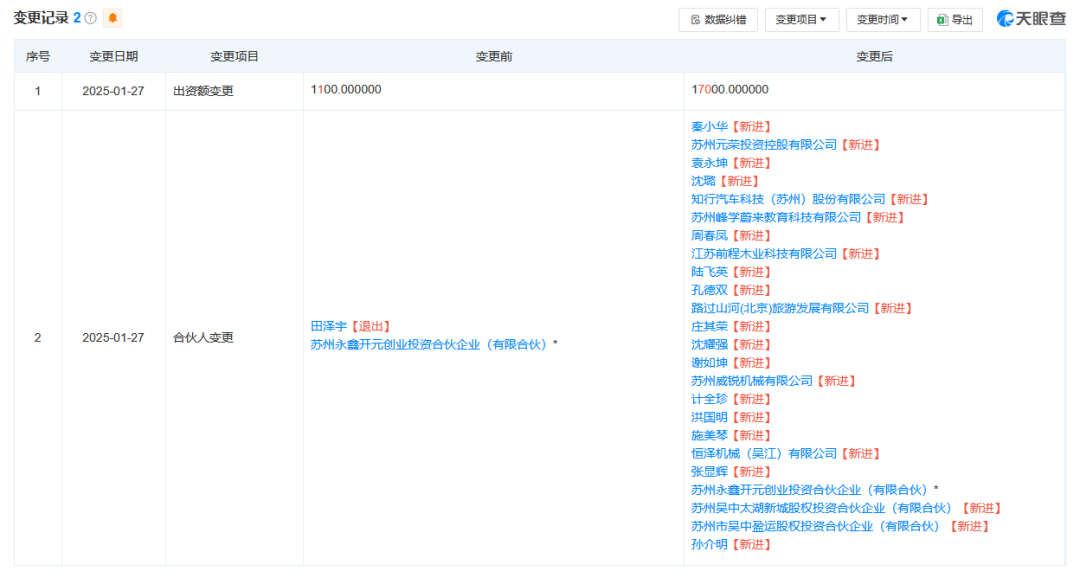This screenshot has height=584, width=1080.
Task: Click the 变更日期 column header
Action: tap(113, 57)
